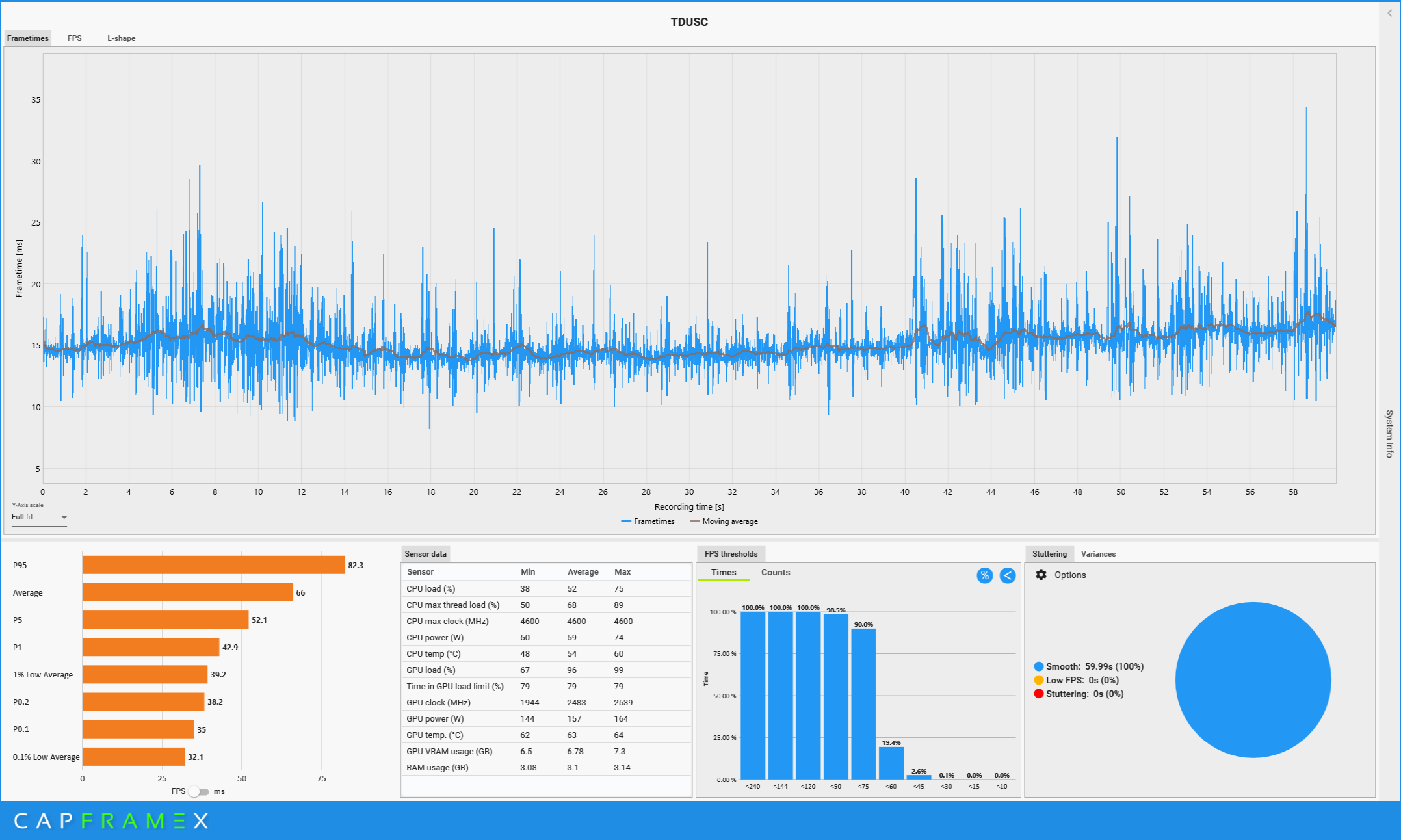Open the Y-Axis scale Full fit dropdown
This screenshot has width=1401, height=840.
tap(39, 517)
